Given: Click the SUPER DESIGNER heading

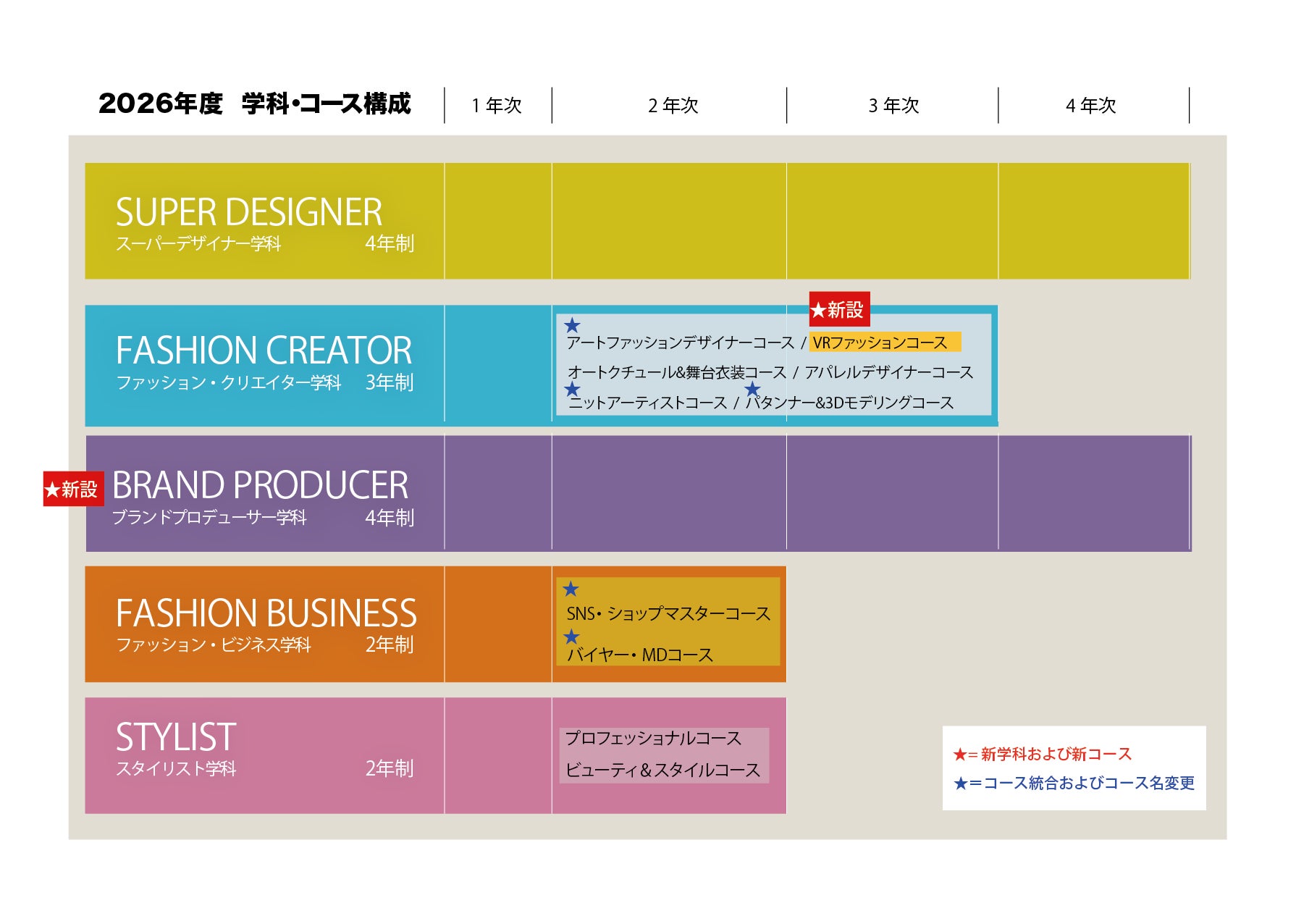Looking at the screenshot, I should tap(249, 212).
